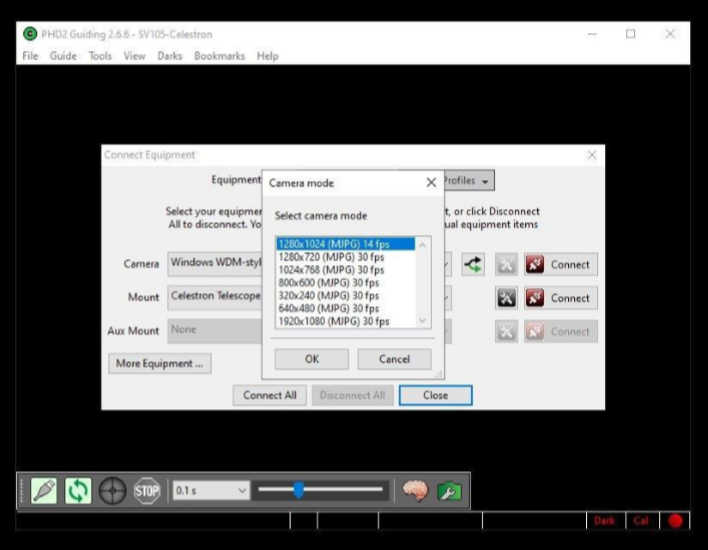
Task: Click Connect button for Camera
Action: 561,264
